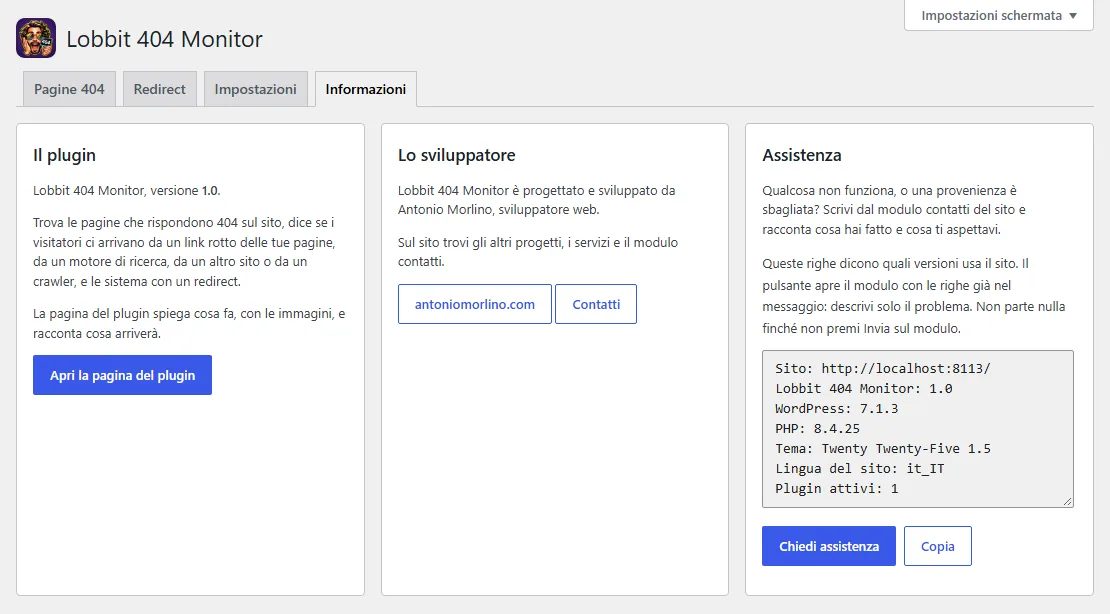Viewport: 1110px width, 614px height.
Task: Click the textarea resize handle corner
Action: coord(1068,501)
